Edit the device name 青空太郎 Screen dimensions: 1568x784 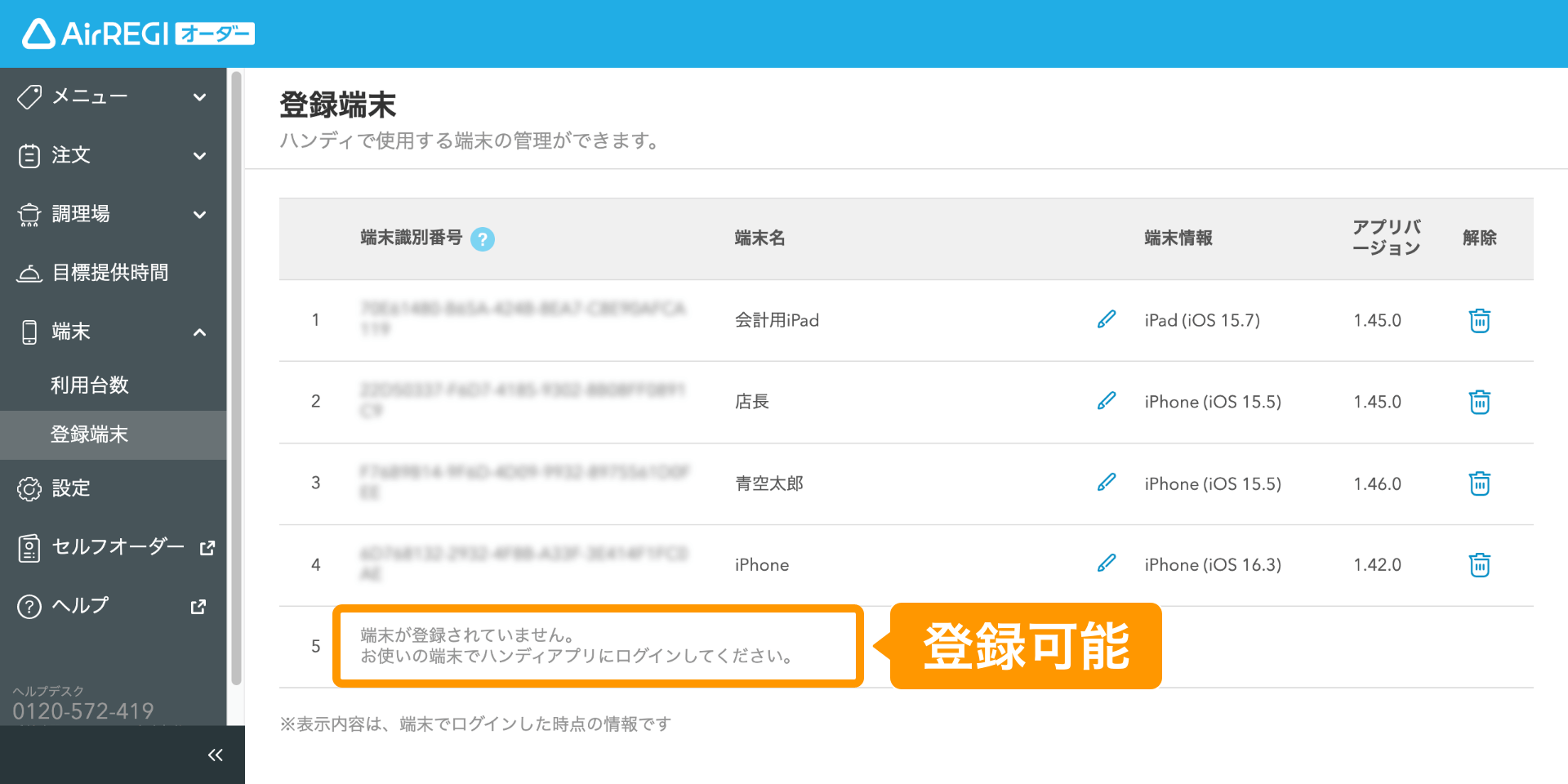pyautogui.click(x=1107, y=482)
